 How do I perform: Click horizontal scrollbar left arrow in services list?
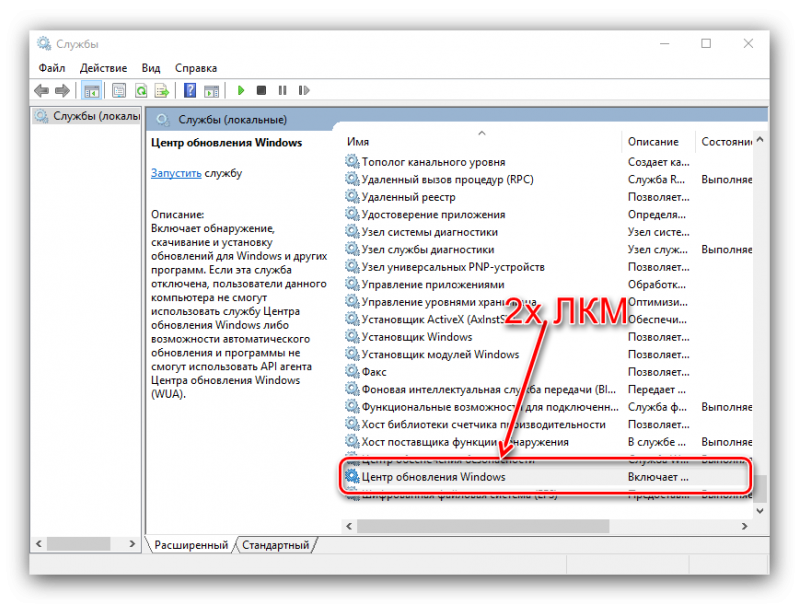pos(349,526)
